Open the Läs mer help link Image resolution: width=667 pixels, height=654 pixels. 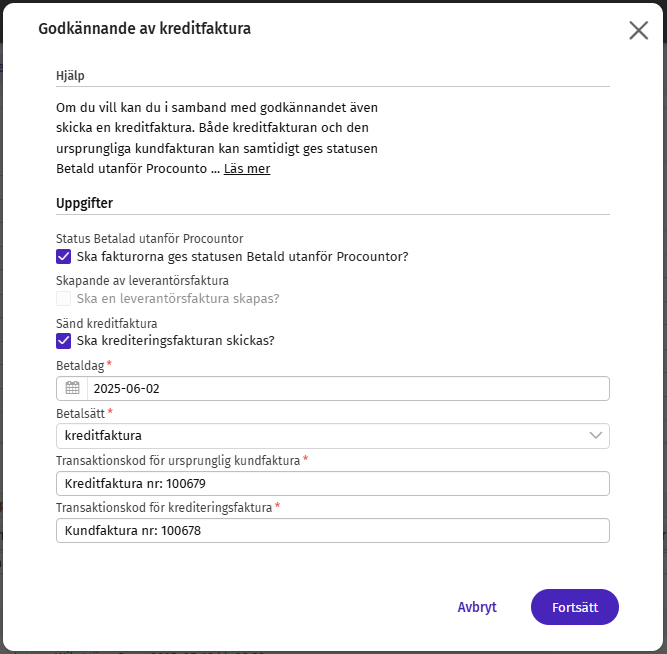point(247,168)
